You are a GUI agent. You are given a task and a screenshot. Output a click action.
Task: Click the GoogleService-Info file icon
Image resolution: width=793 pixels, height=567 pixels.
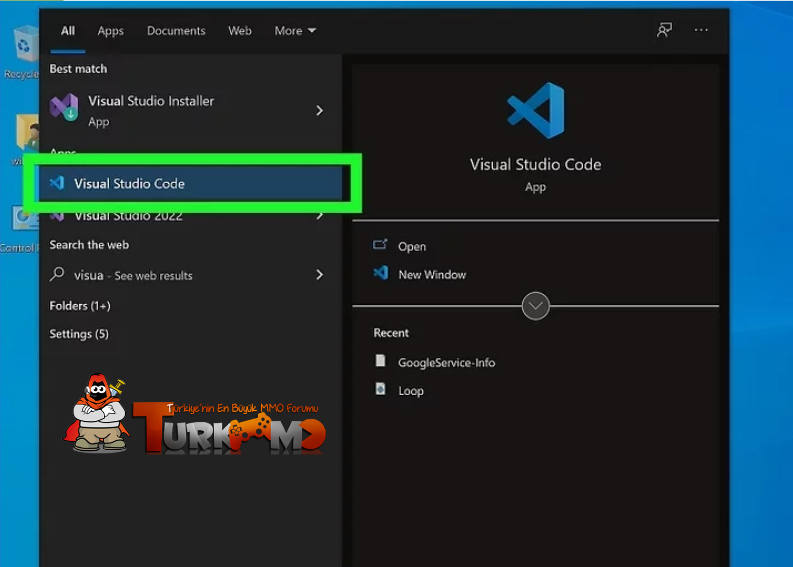coord(380,361)
